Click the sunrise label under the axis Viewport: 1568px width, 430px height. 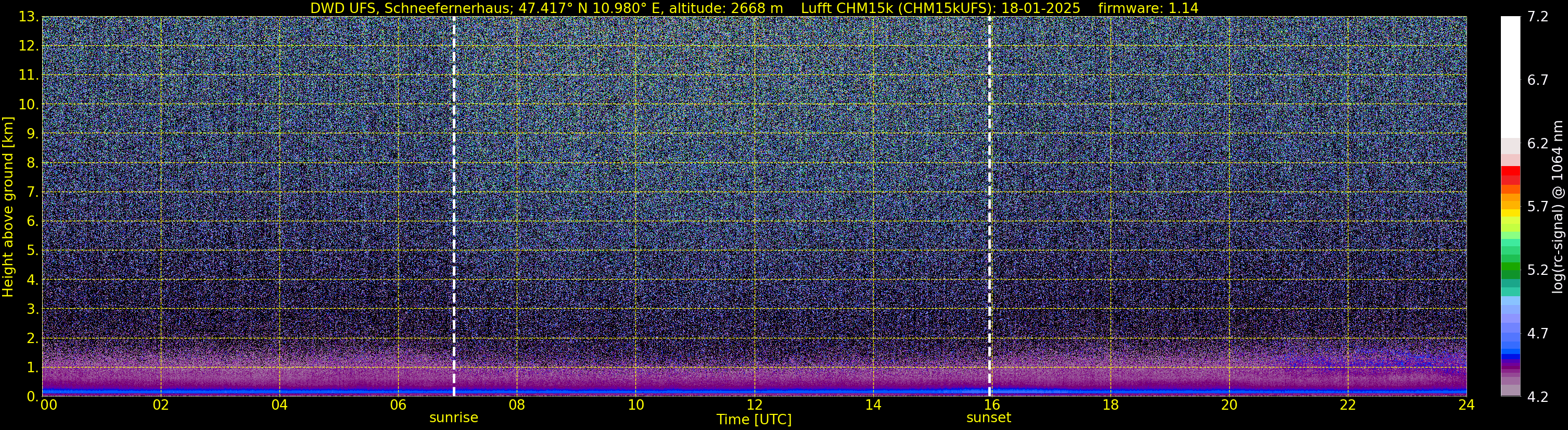[453, 418]
